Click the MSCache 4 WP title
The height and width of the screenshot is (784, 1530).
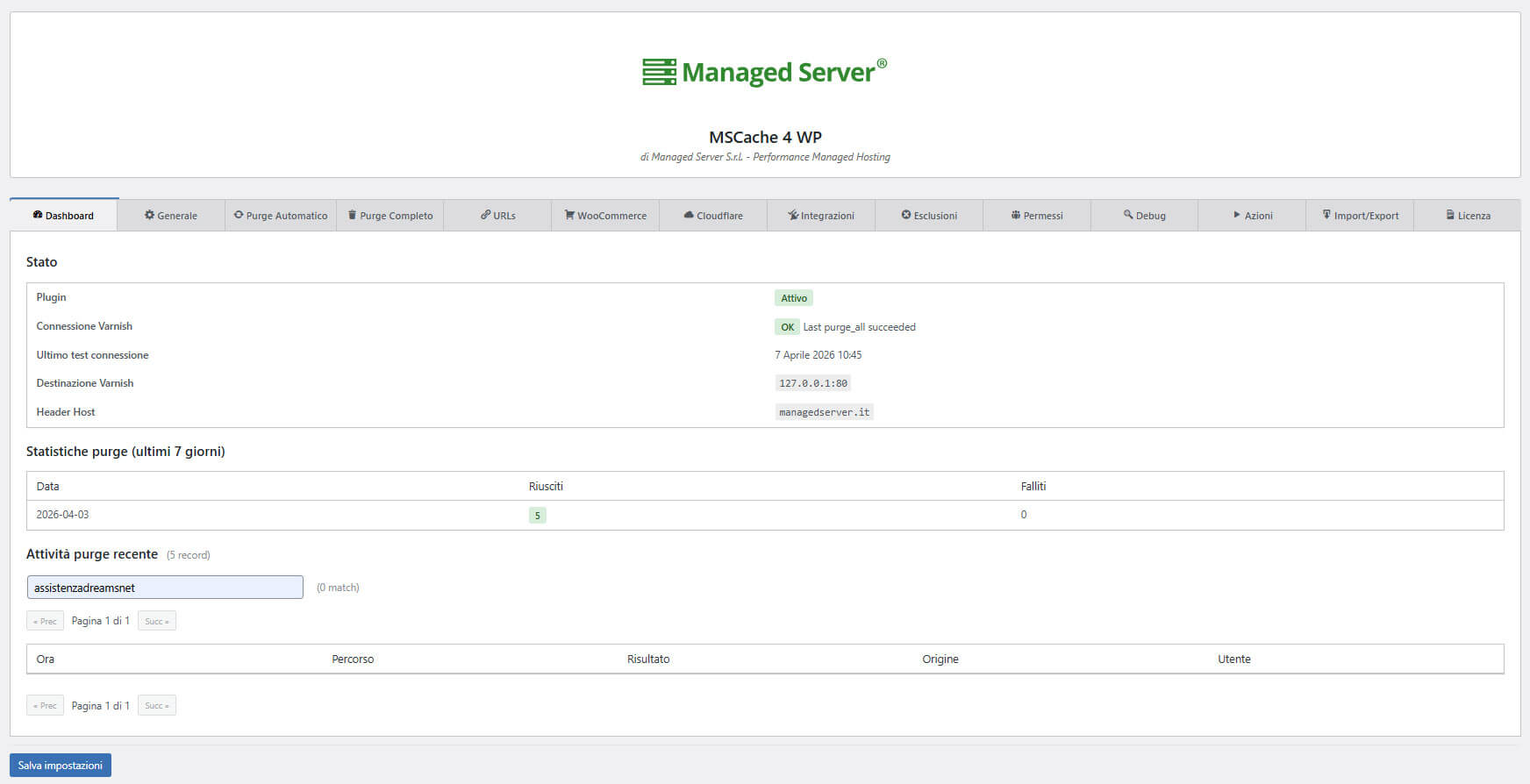765,137
